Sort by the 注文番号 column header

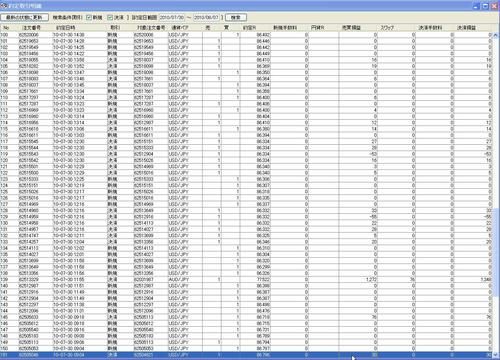(32, 28)
